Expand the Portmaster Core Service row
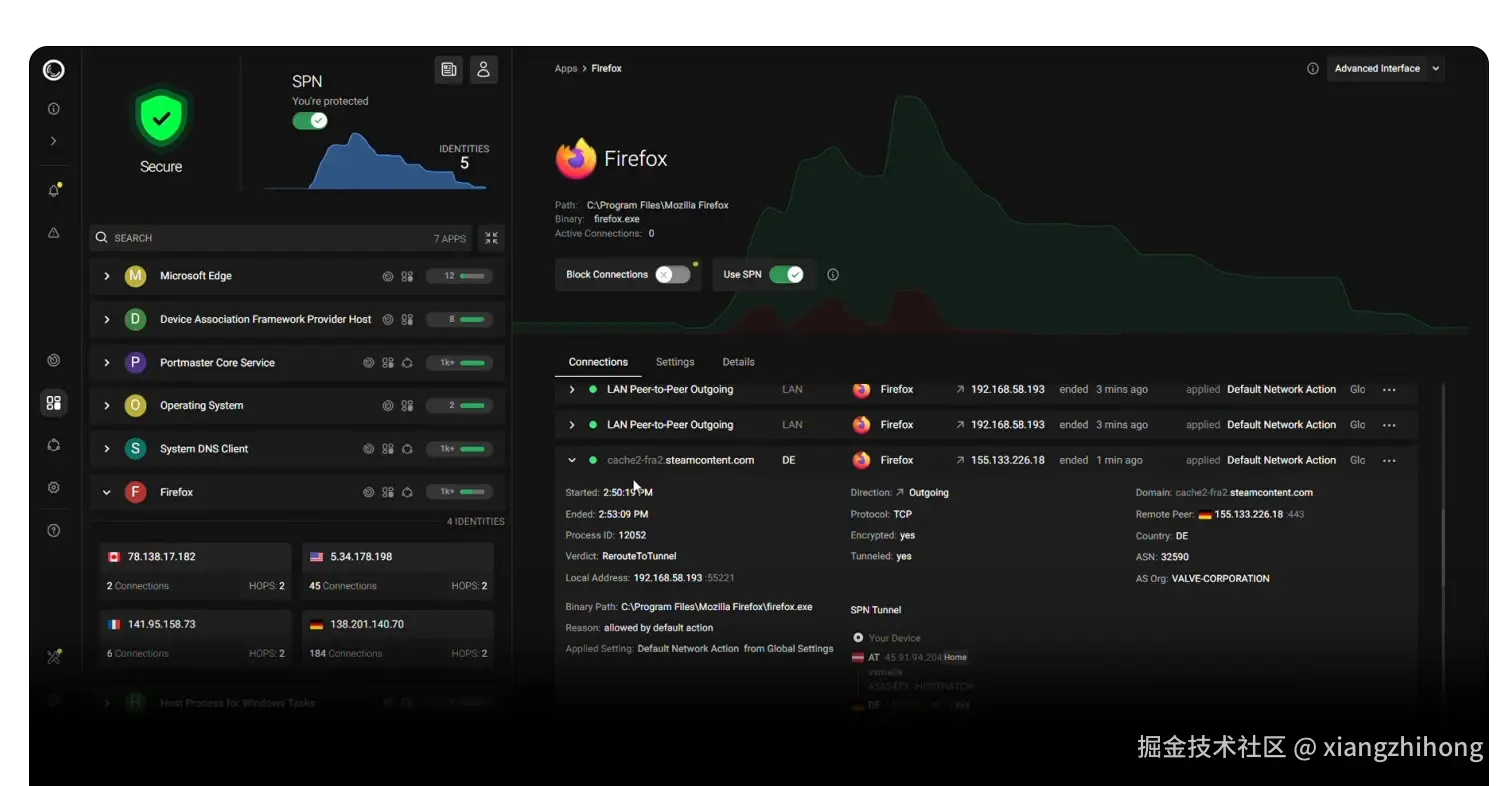1506x786 pixels. pos(107,363)
